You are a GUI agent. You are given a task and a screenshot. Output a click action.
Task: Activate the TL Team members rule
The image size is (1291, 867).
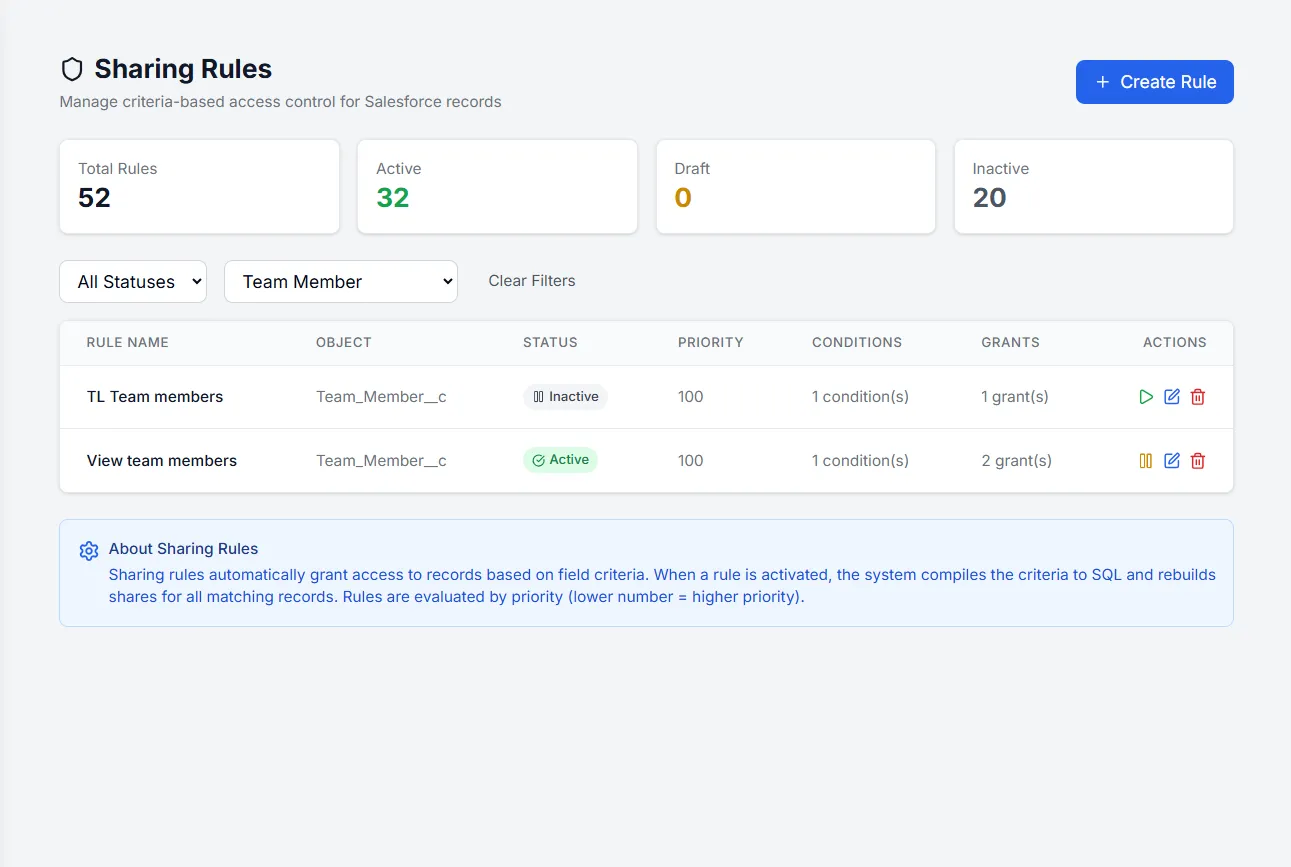1146,397
